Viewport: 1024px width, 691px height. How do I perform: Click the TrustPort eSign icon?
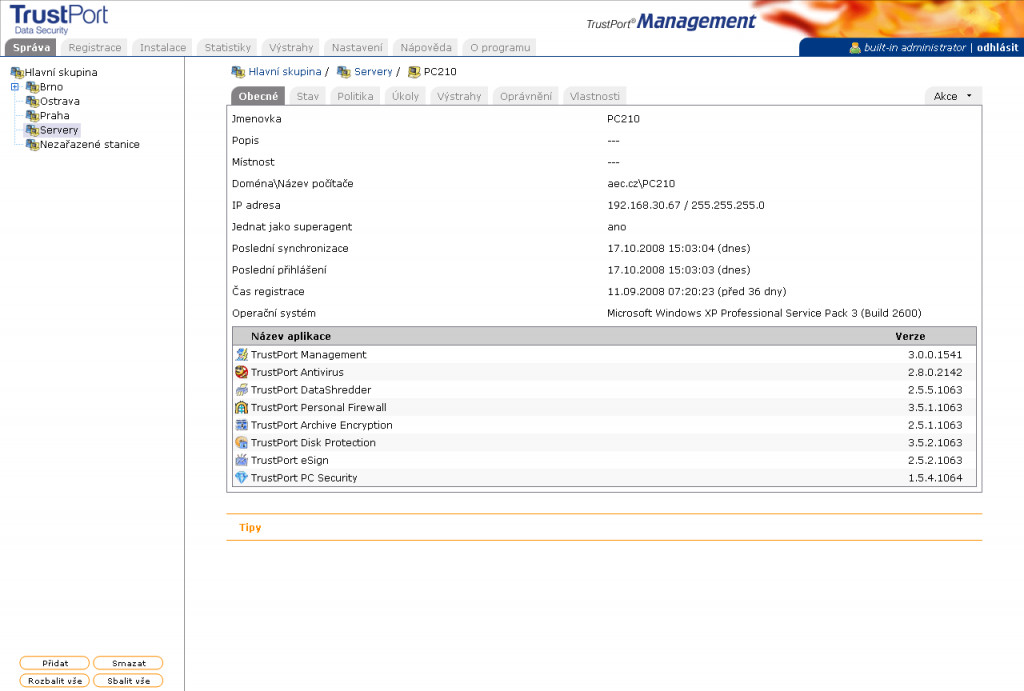[241, 460]
